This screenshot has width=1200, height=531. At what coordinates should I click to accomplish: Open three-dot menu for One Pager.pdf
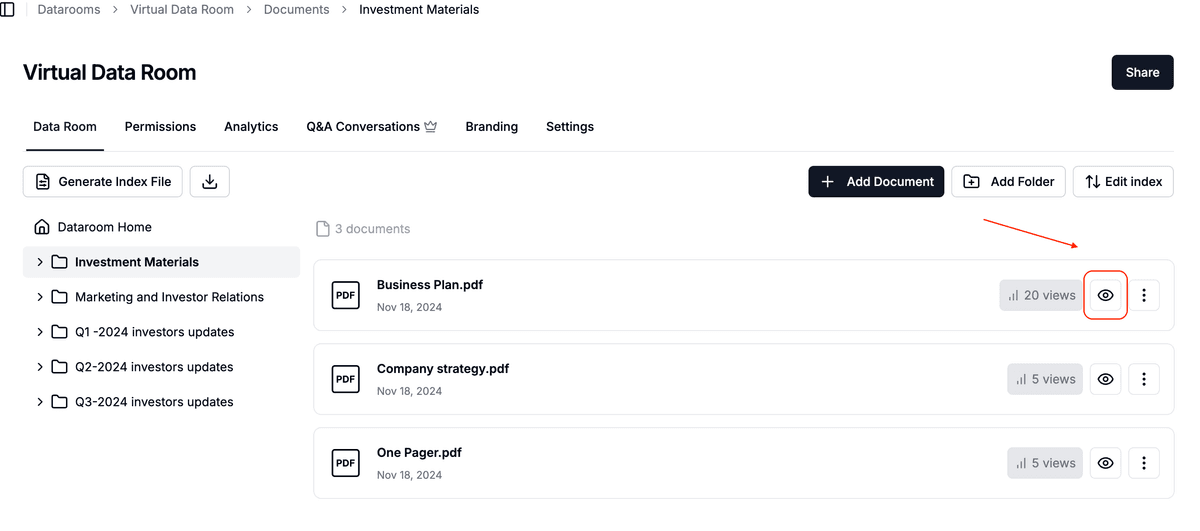1144,463
